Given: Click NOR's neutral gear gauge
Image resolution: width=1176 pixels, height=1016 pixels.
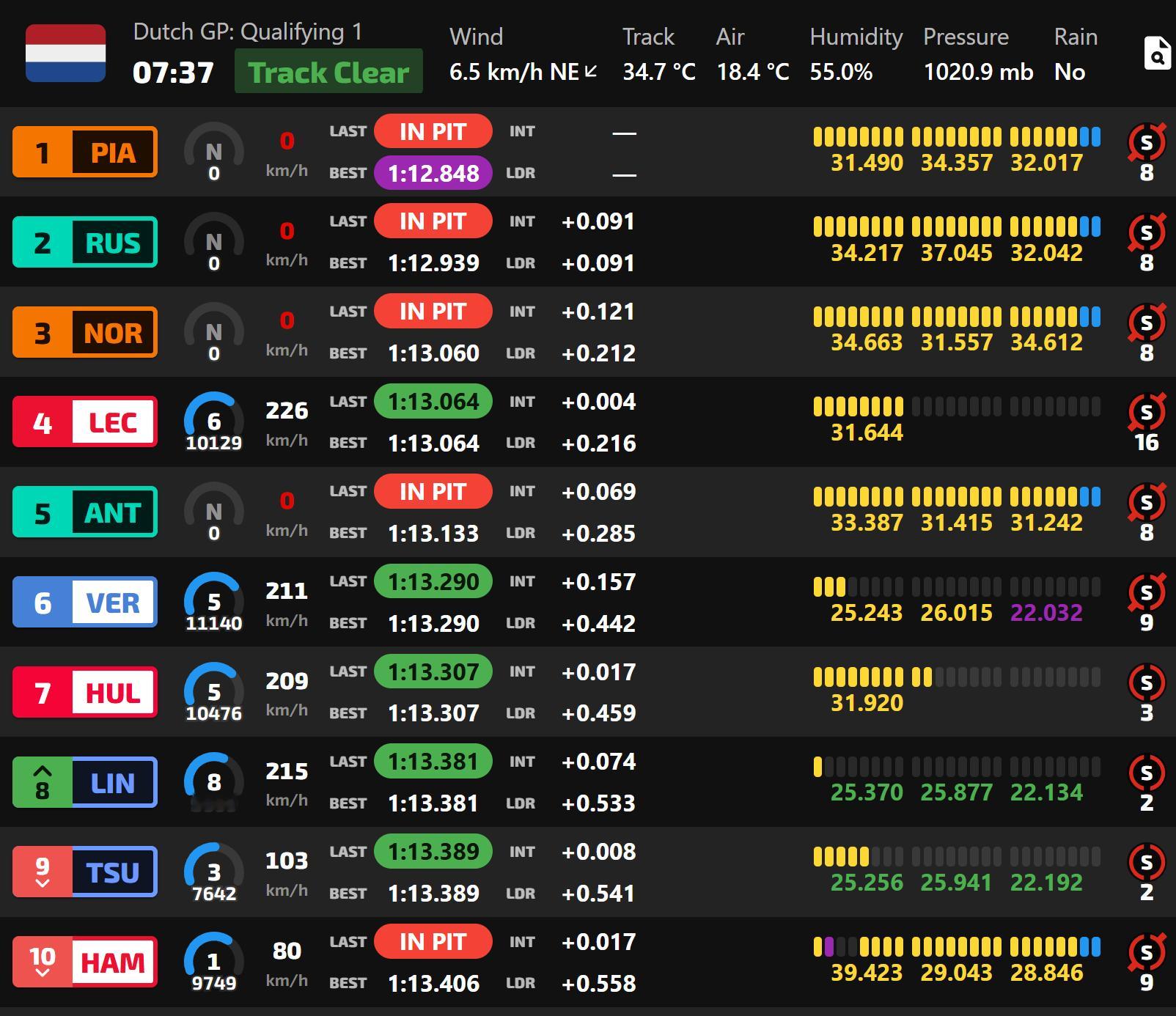Looking at the screenshot, I should 213,333.
